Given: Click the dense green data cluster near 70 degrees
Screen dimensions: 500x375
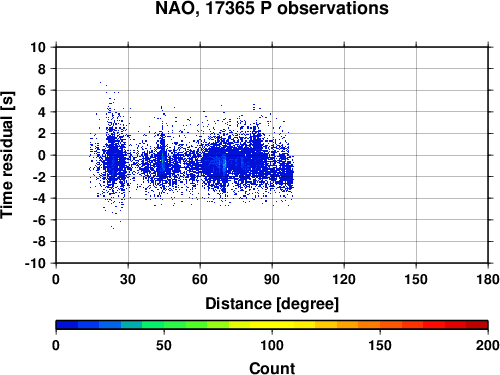Looking at the screenshot, I should (225, 164).
